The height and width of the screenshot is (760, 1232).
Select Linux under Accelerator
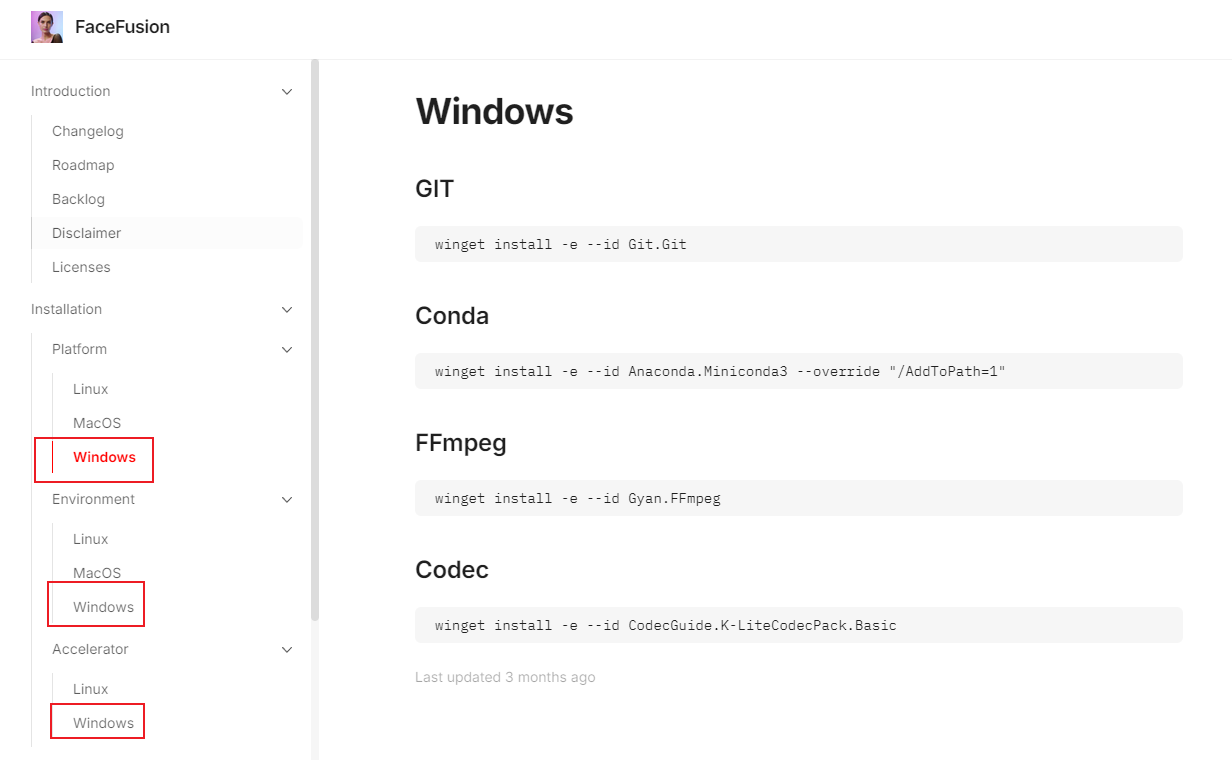(x=91, y=689)
